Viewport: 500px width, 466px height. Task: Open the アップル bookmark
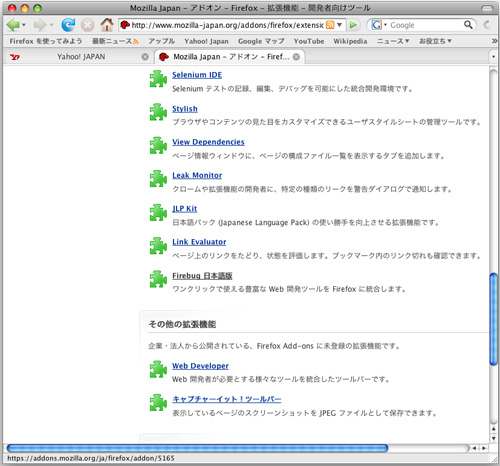point(161,41)
